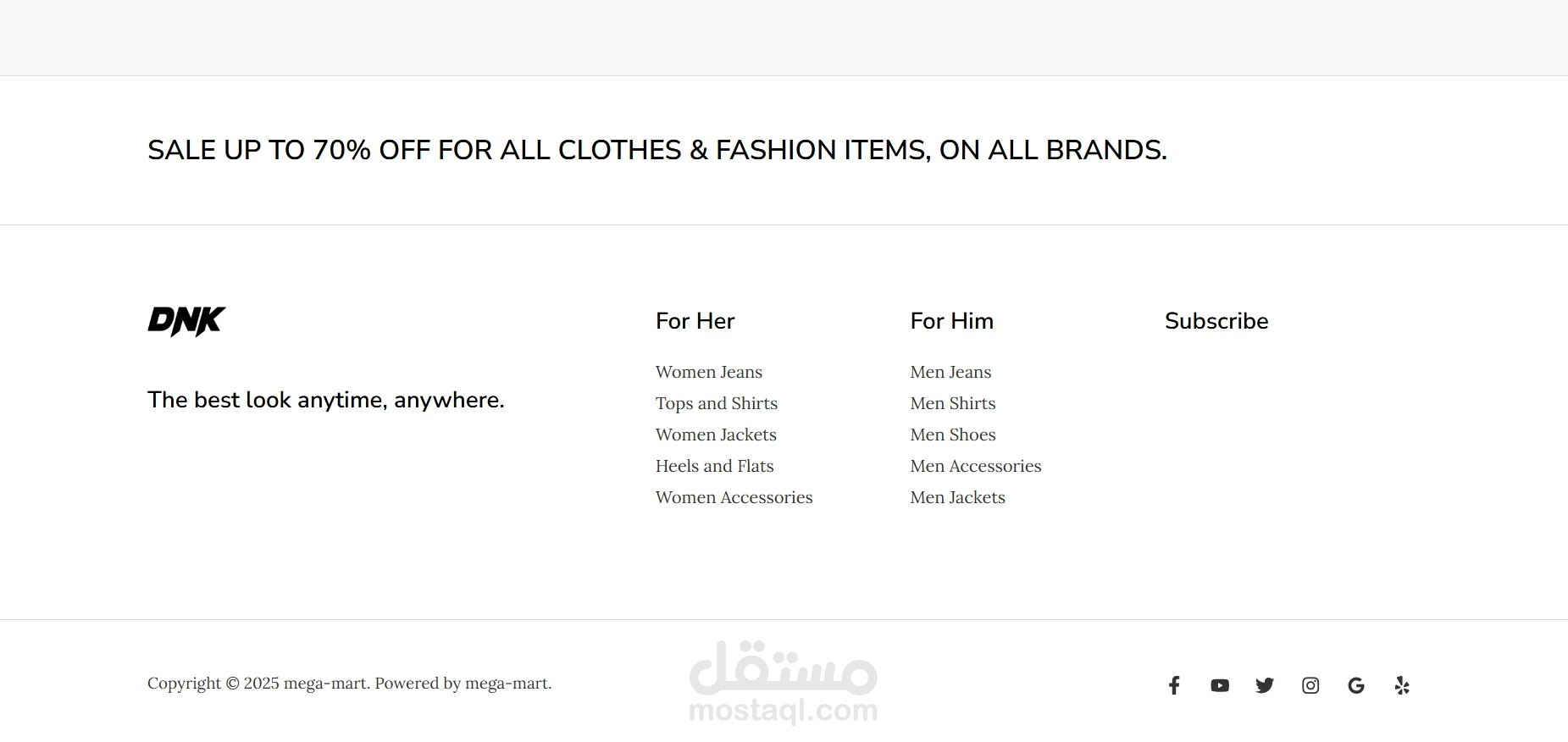This screenshot has height=742, width=1568.
Task: Go to Tops and Shirts
Action: (x=717, y=403)
